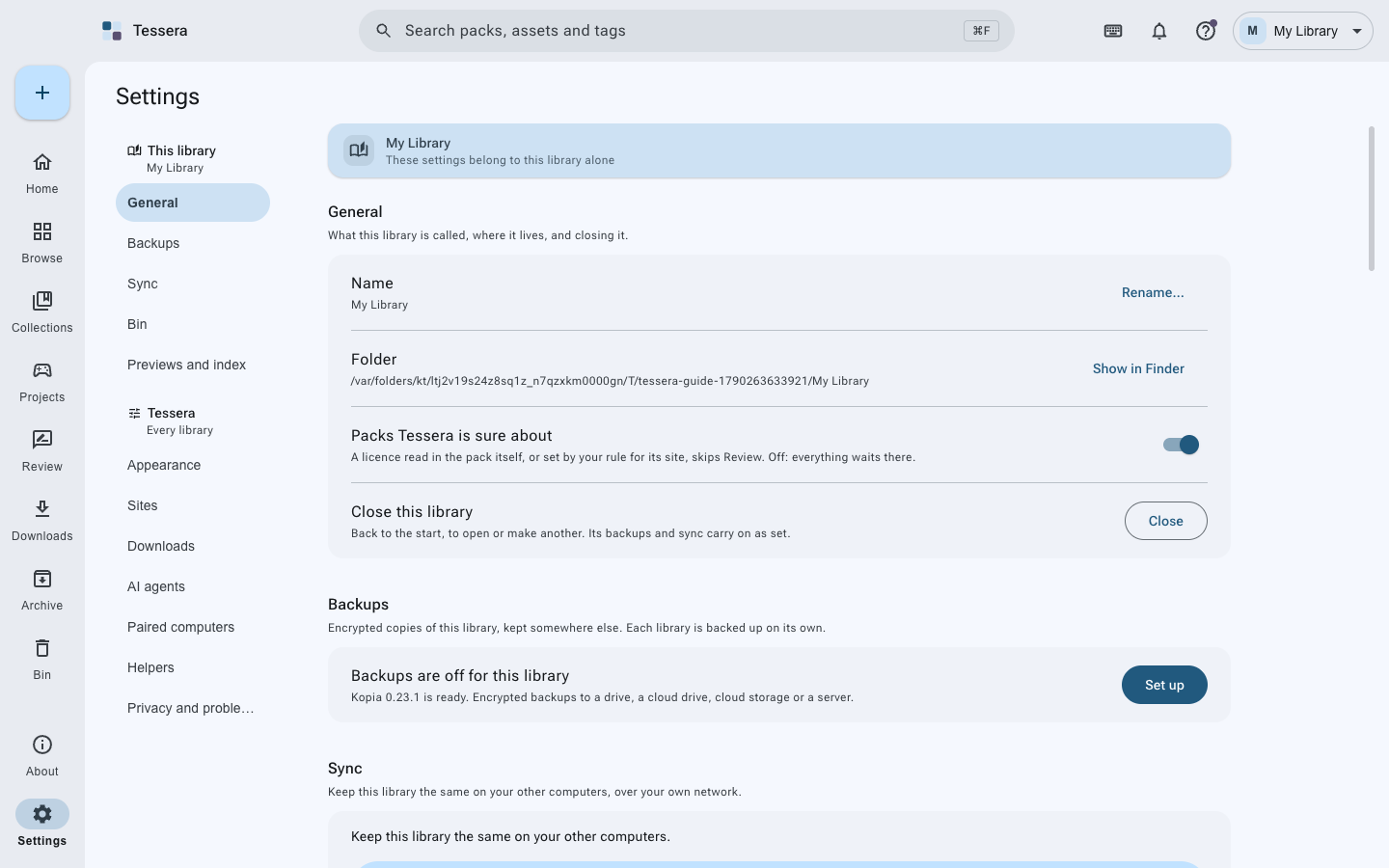Click Show in Finder
This screenshot has width=1389, height=868.
point(1138,368)
